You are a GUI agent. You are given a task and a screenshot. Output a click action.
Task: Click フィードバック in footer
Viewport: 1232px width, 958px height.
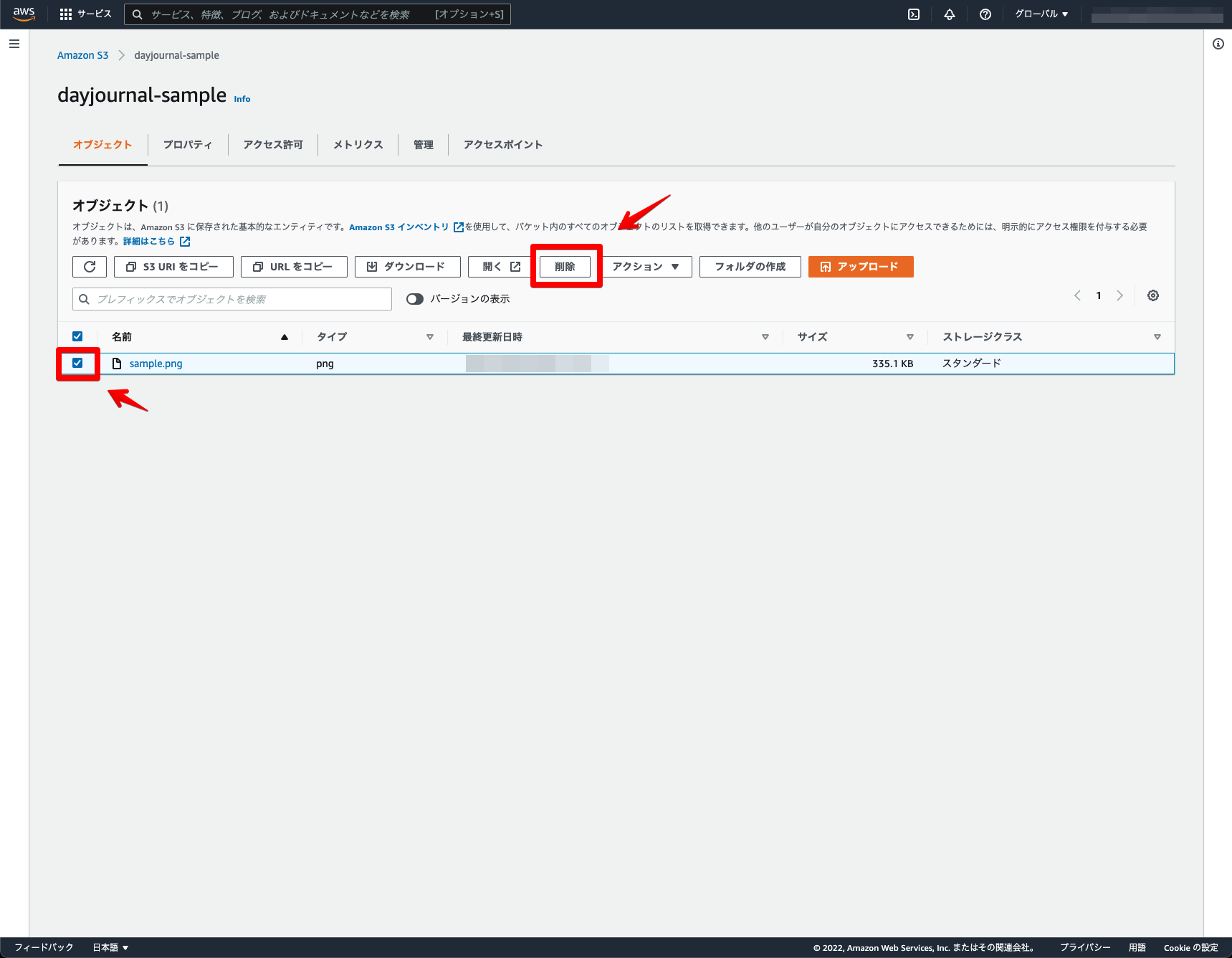pos(44,947)
